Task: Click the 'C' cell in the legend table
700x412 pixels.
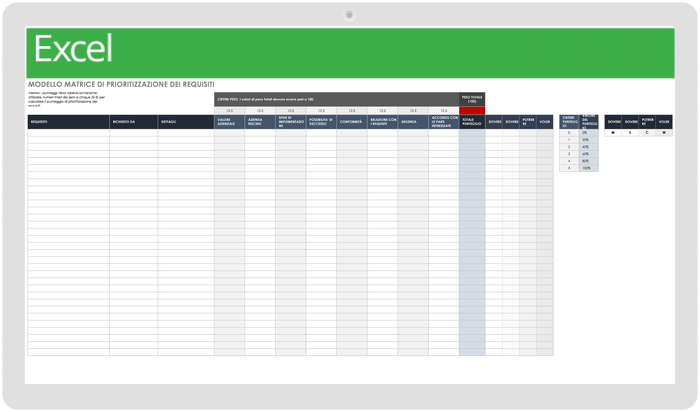Action: [647, 133]
